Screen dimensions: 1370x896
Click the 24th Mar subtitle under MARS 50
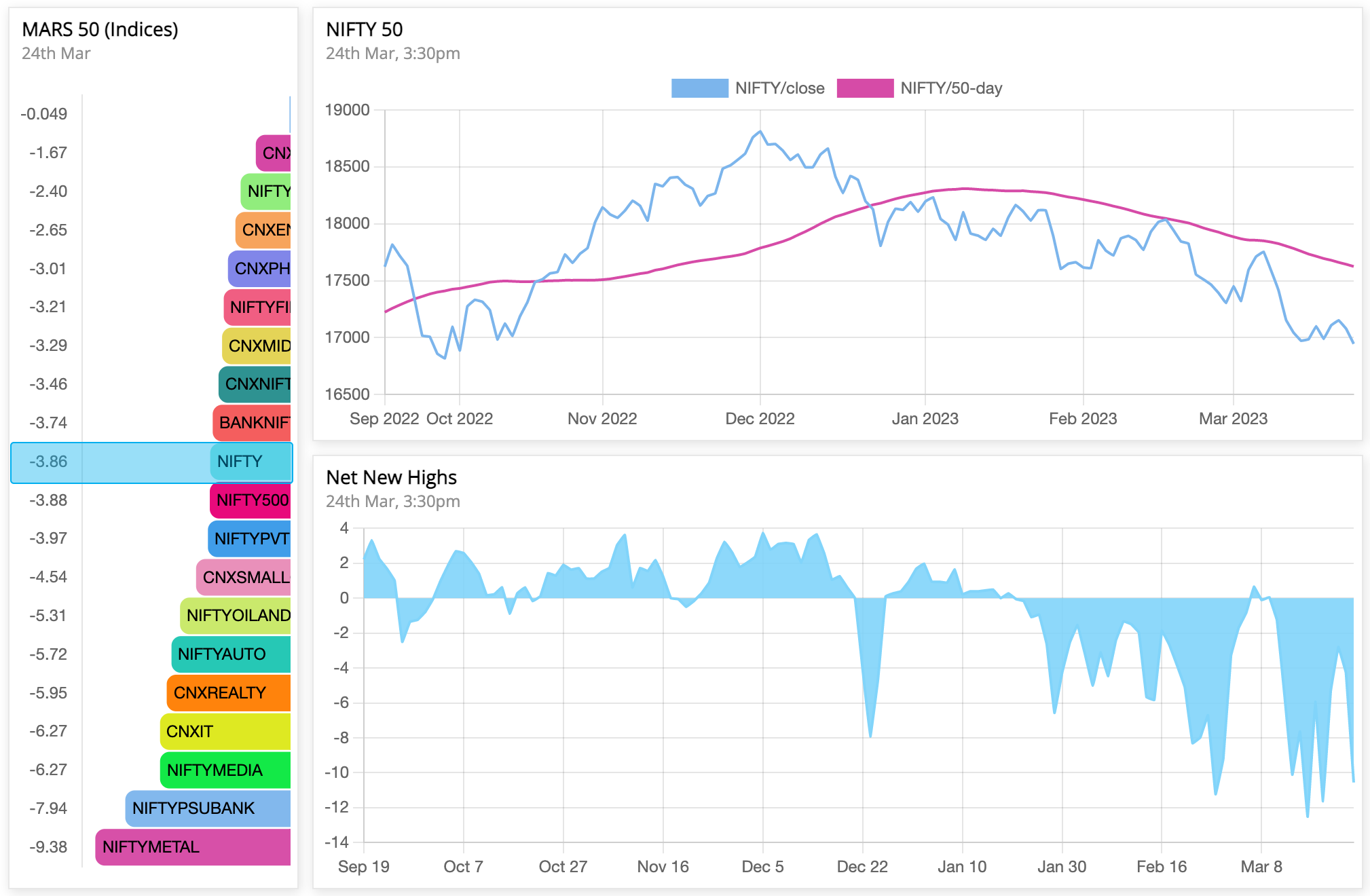tap(56, 54)
